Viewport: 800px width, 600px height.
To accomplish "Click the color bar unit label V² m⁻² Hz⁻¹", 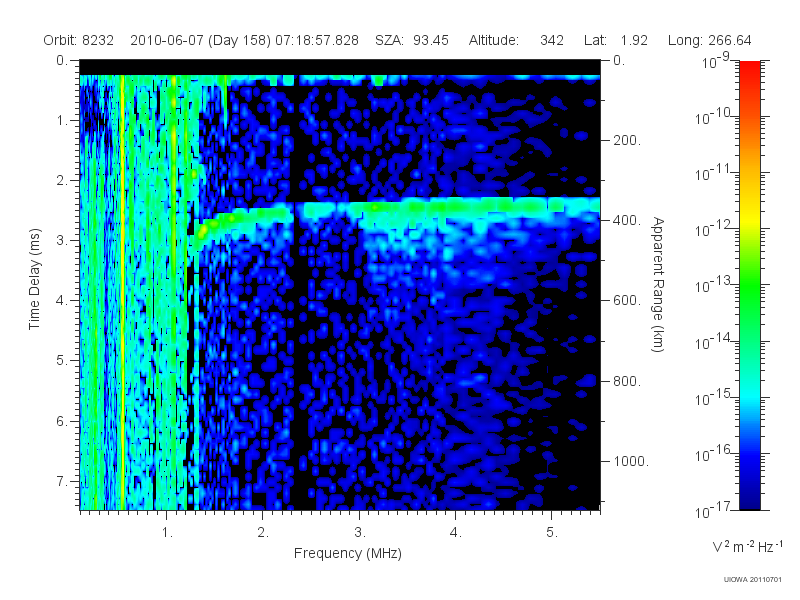I will point(747,546).
